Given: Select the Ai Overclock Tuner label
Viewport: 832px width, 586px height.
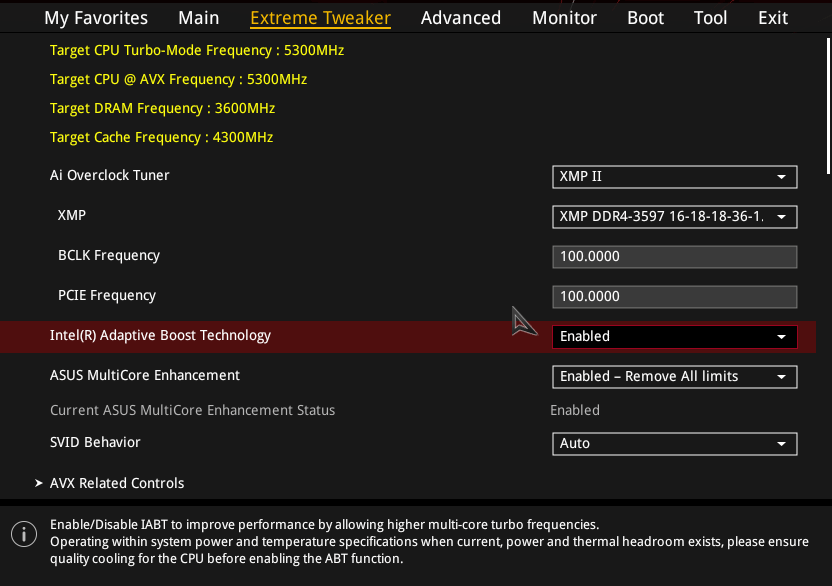Looking at the screenshot, I should coord(109,175).
